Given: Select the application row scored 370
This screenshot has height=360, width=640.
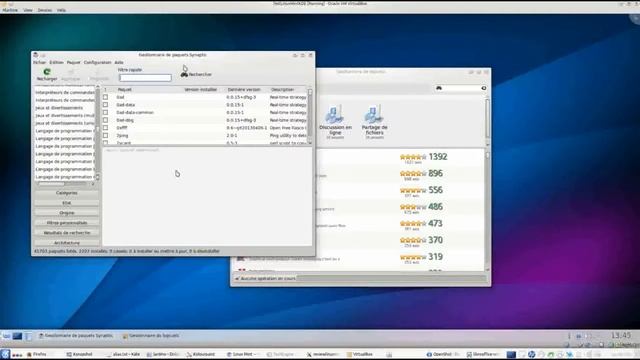Looking at the screenshot, I should tap(359, 241).
